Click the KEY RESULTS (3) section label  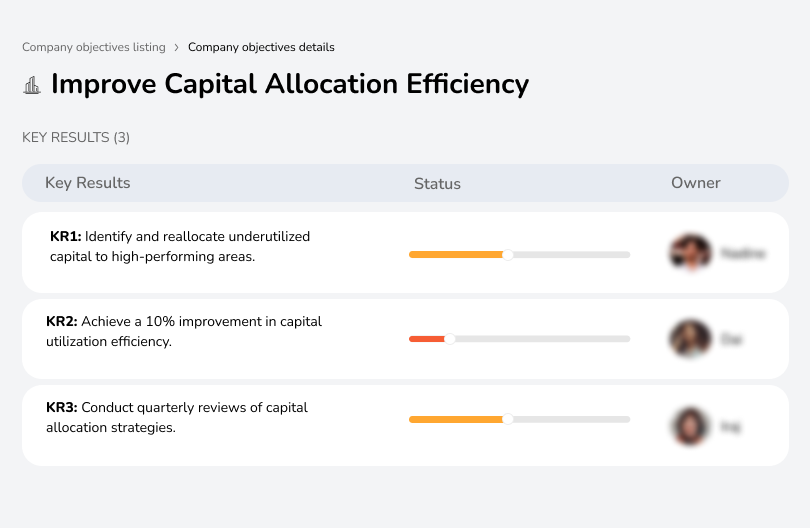click(x=76, y=137)
